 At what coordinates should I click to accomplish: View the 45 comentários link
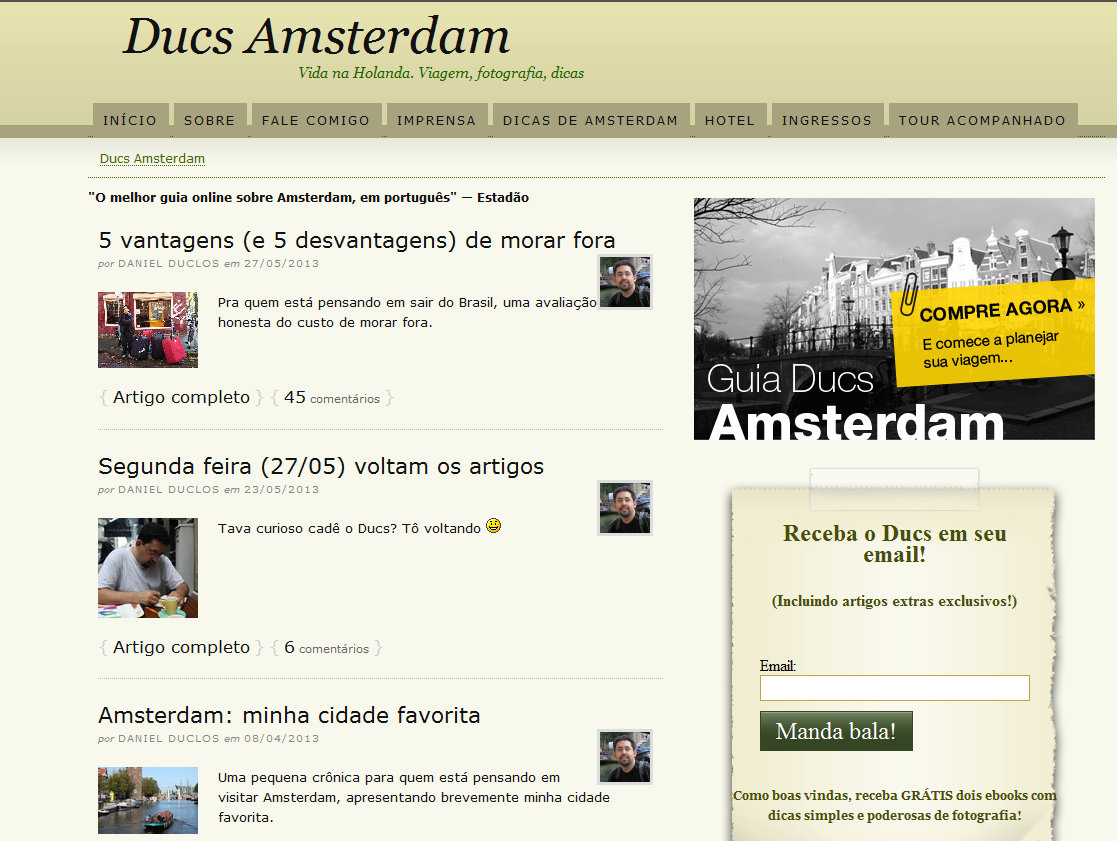coord(332,398)
